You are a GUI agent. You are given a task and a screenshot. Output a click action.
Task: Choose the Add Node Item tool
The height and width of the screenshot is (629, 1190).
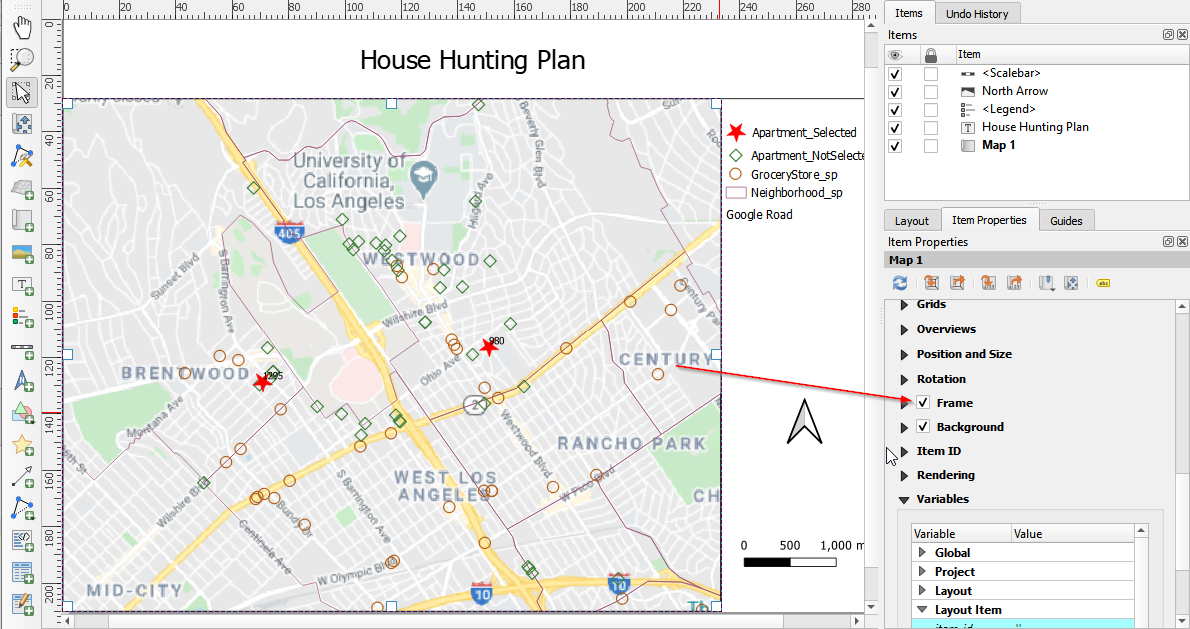click(x=22, y=509)
